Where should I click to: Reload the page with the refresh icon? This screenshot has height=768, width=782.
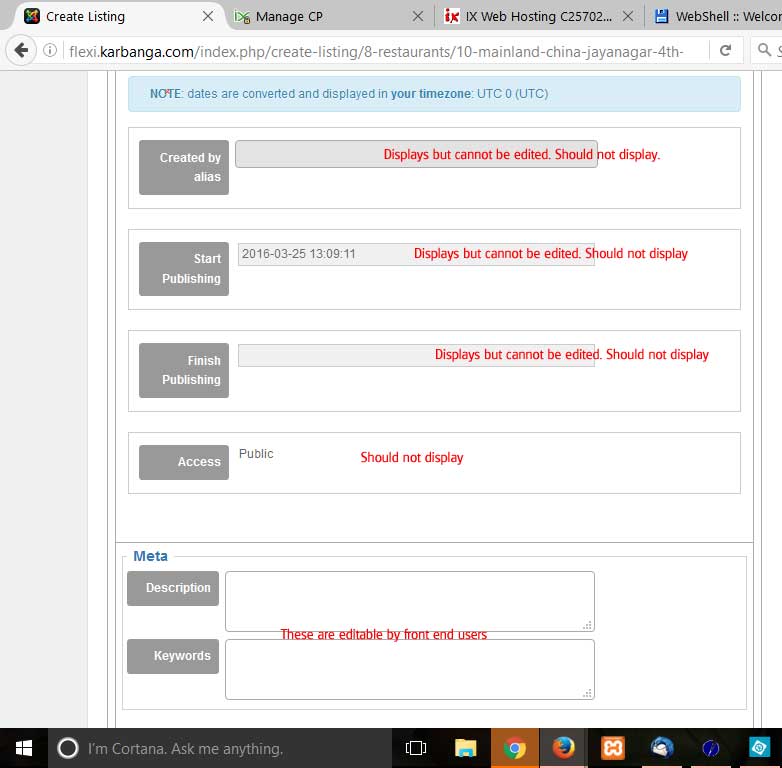click(x=725, y=50)
